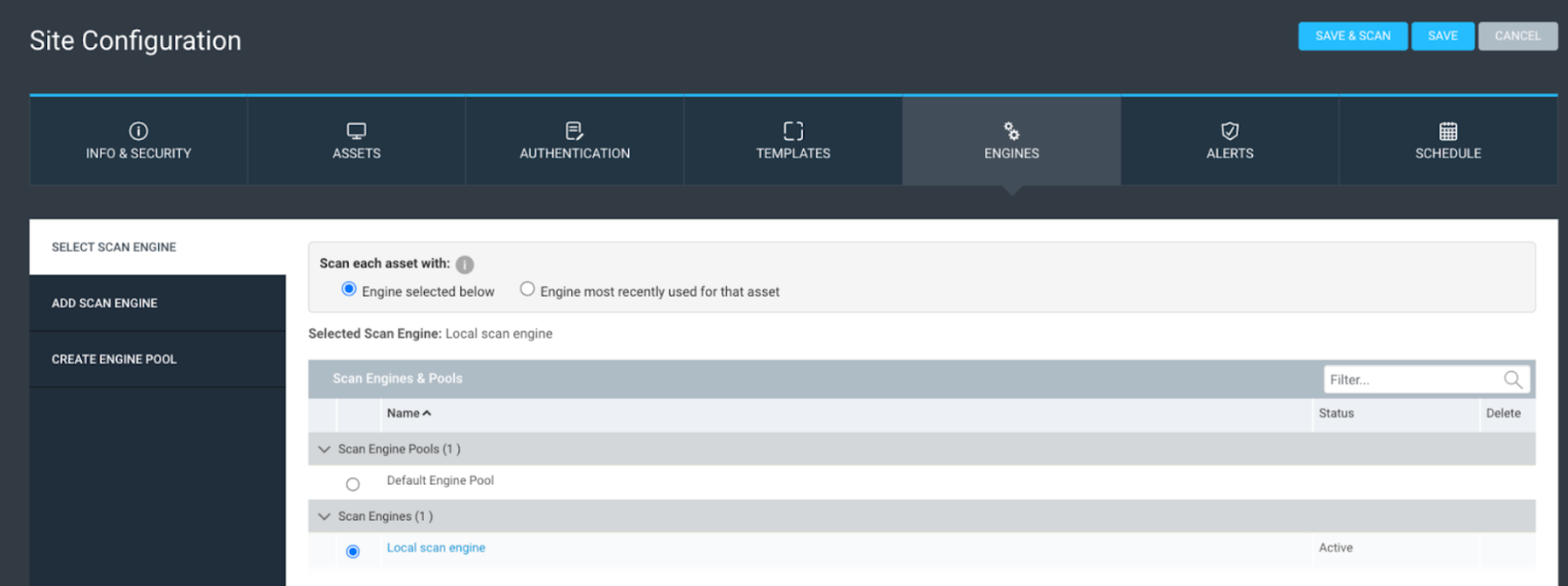Viewport: 1568px width, 586px height.
Task: Select the Engine selected below radio option
Action: [x=349, y=289]
